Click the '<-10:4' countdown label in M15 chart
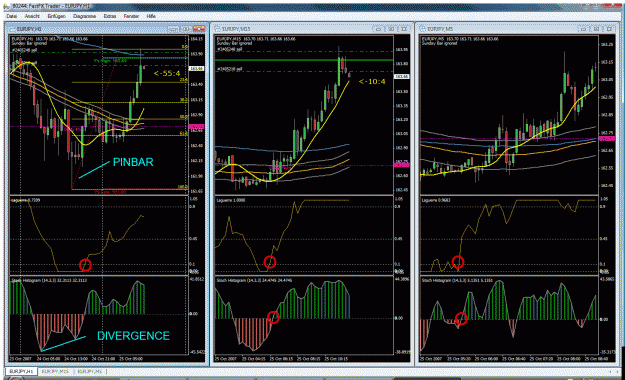625x380 pixels. point(372,82)
